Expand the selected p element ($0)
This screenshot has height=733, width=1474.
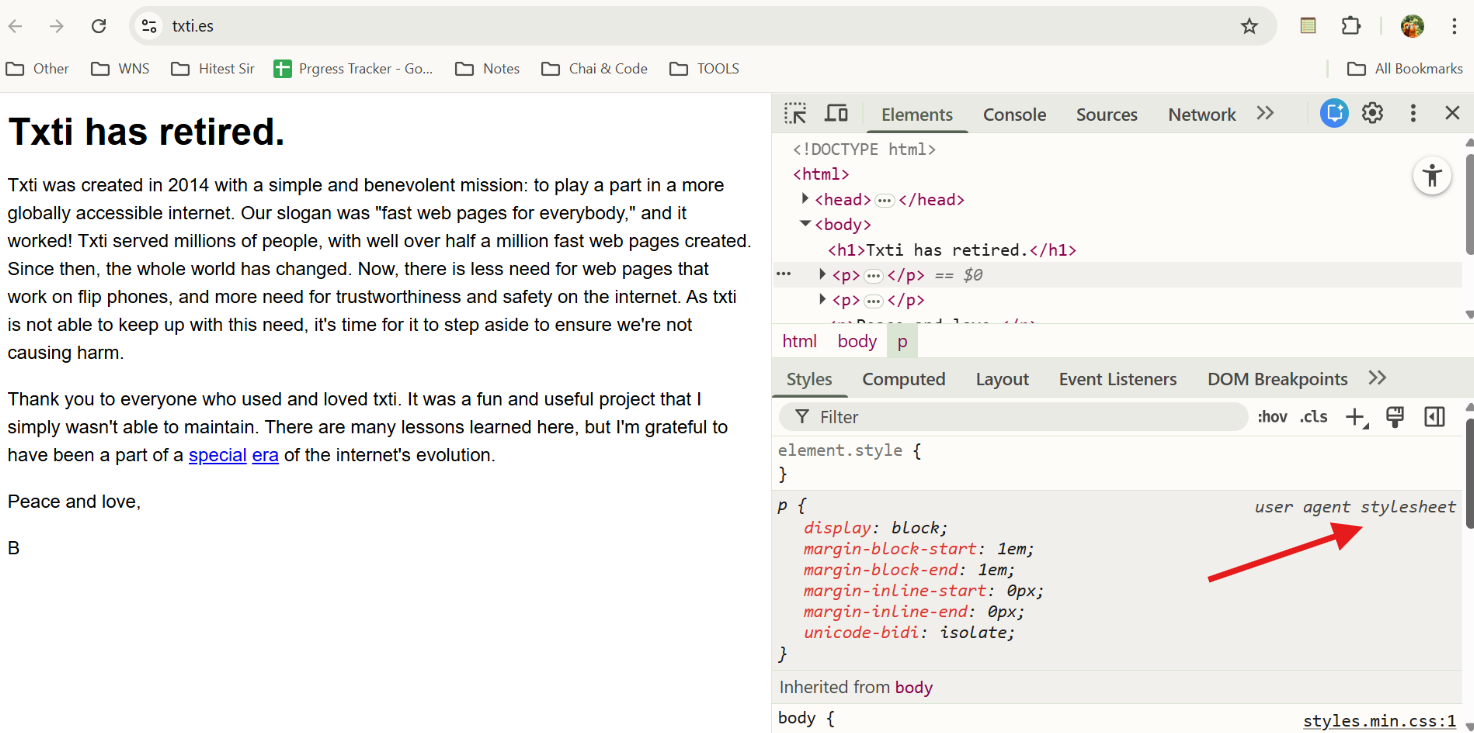pyautogui.click(x=822, y=274)
